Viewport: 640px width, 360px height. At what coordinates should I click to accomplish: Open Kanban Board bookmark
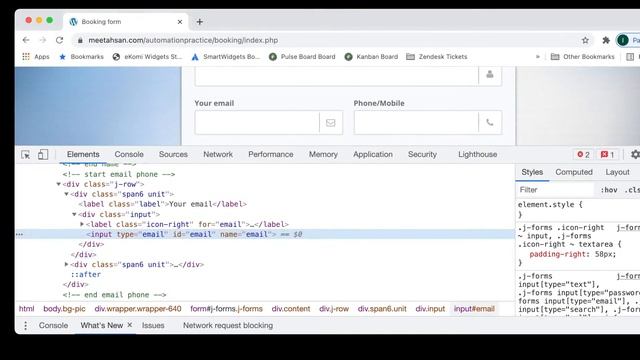pos(371,57)
